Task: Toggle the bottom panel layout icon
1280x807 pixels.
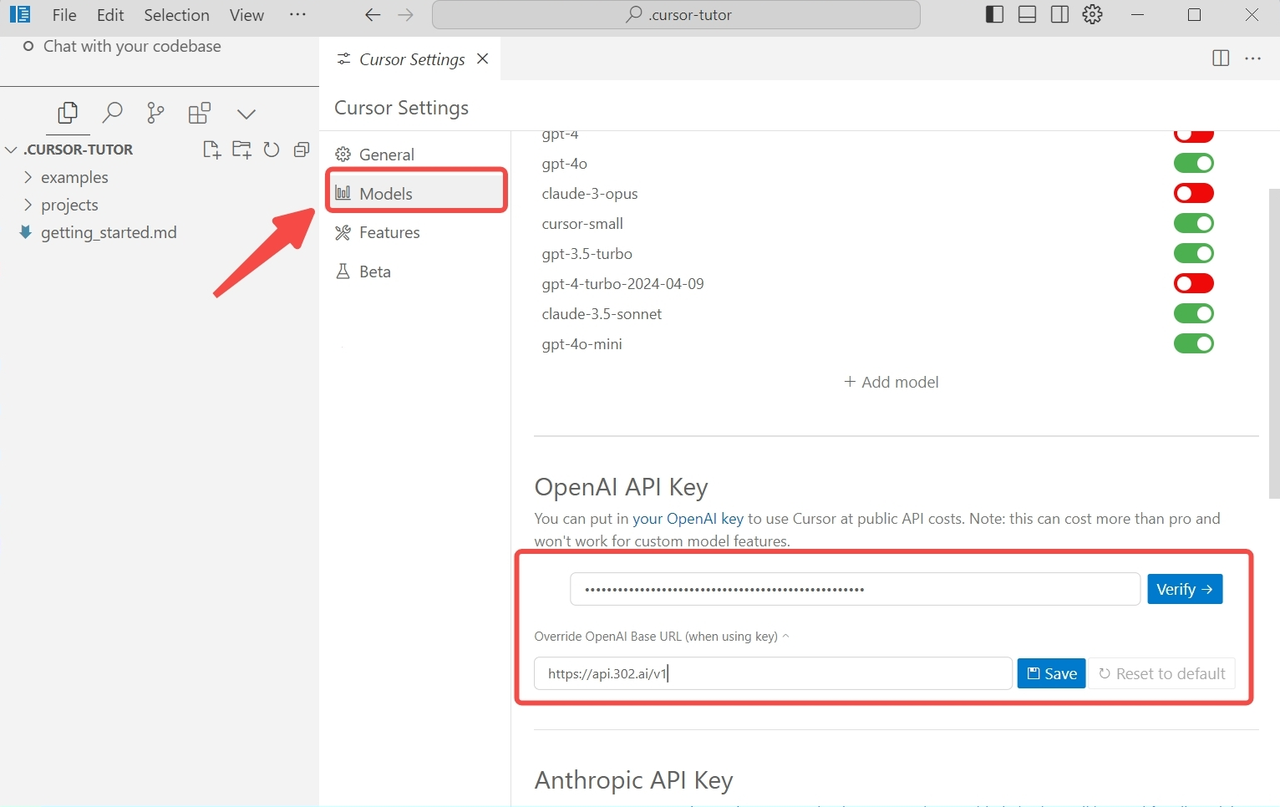Action: 1027,15
